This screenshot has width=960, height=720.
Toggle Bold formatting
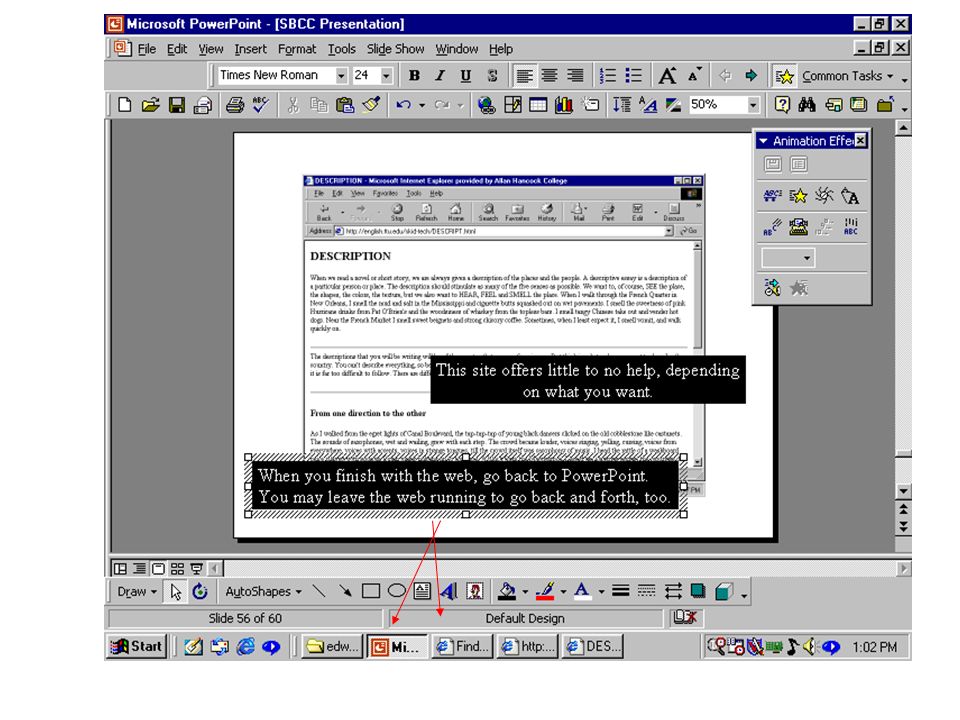414,76
